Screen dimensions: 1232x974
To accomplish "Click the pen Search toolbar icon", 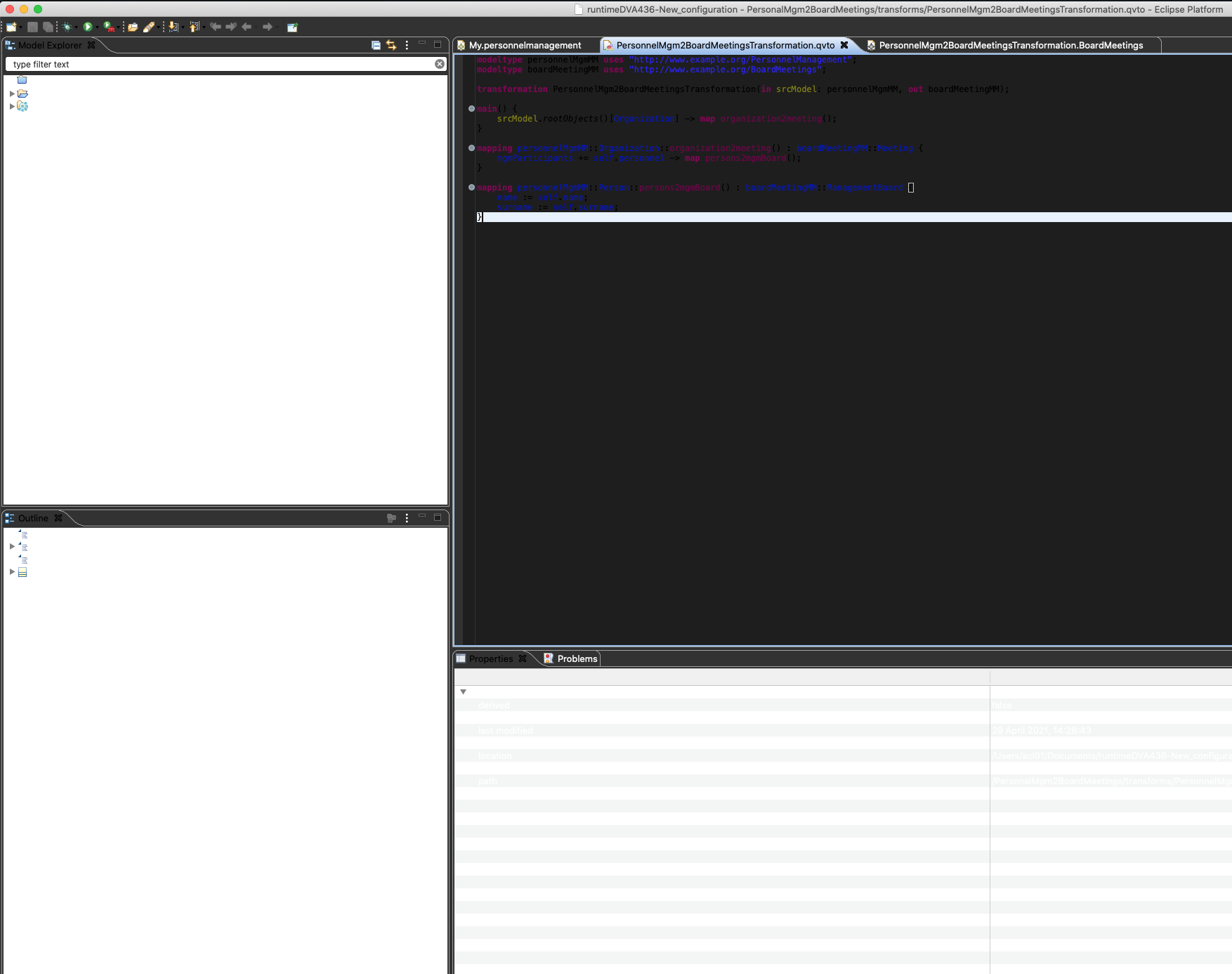I will coord(148,27).
